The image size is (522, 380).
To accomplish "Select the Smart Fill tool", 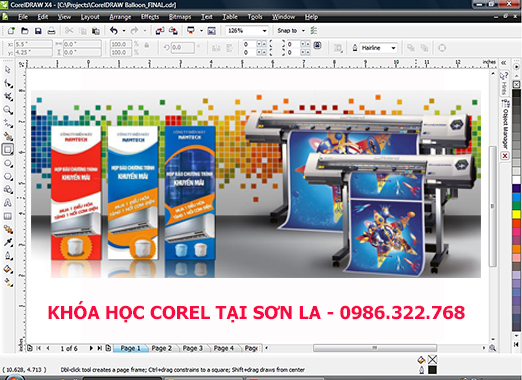I will point(8,136).
